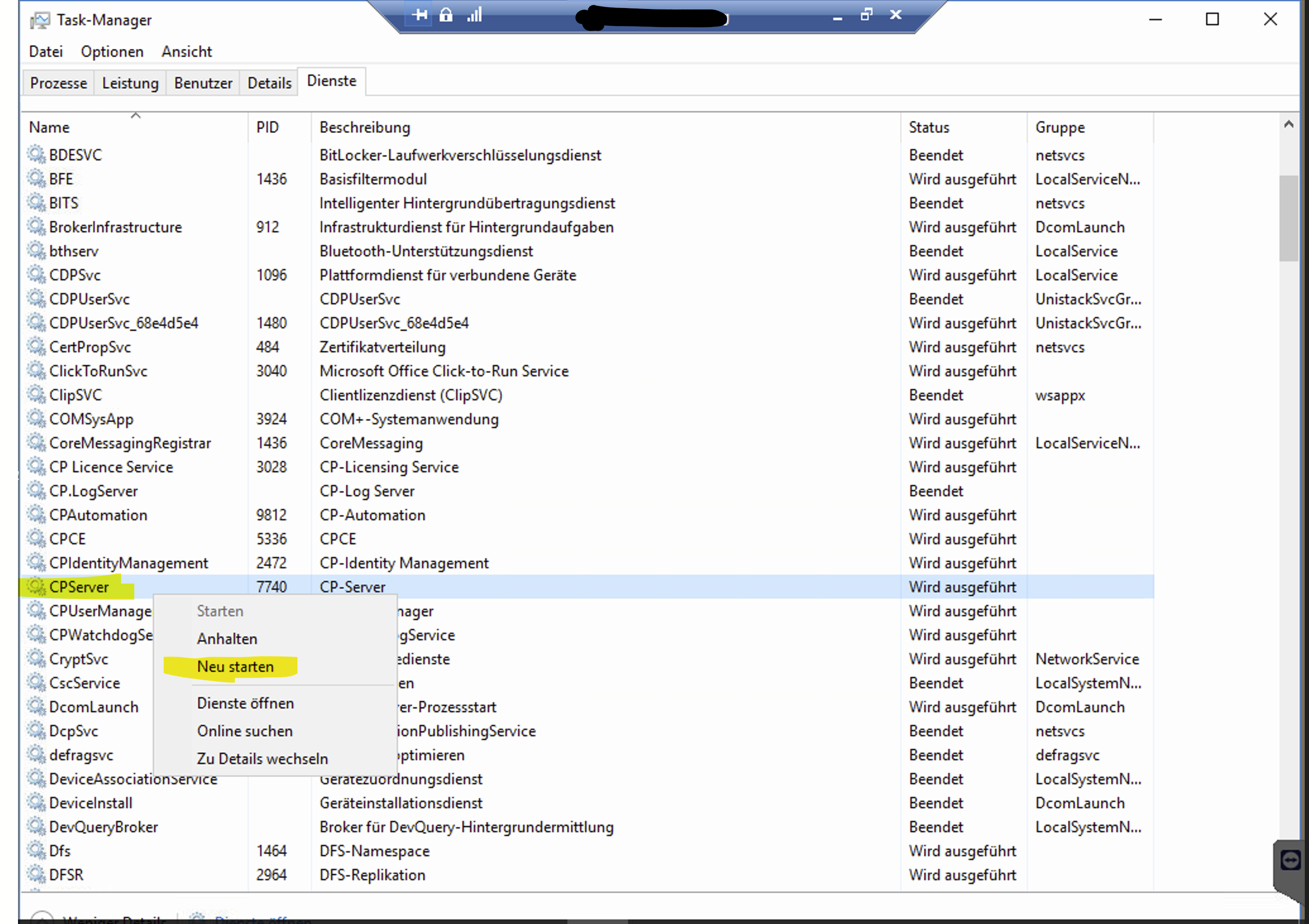The width and height of the screenshot is (1309, 924).
Task: Click the Task-Manager title bar icon
Action: pos(40,20)
